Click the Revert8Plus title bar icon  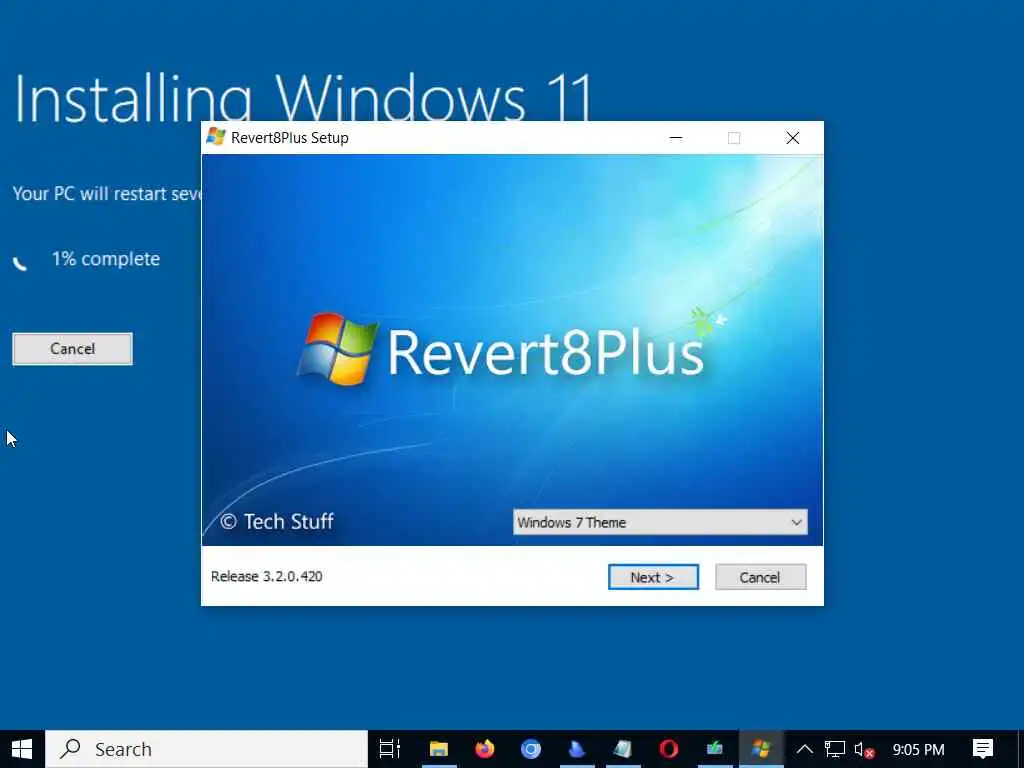(x=216, y=137)
